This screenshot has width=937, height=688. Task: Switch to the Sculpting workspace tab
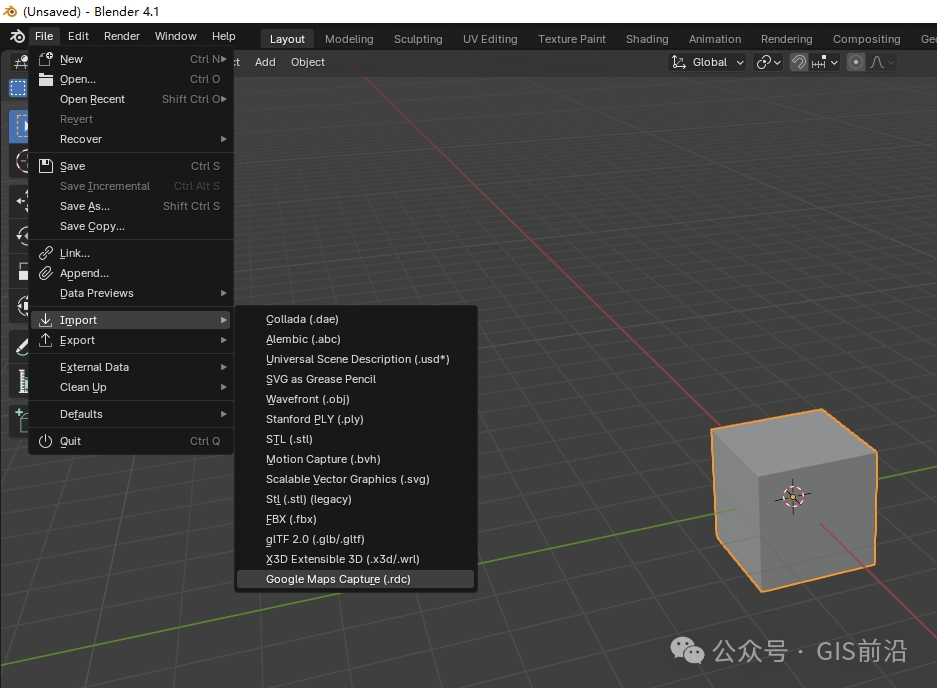(418, 39)
